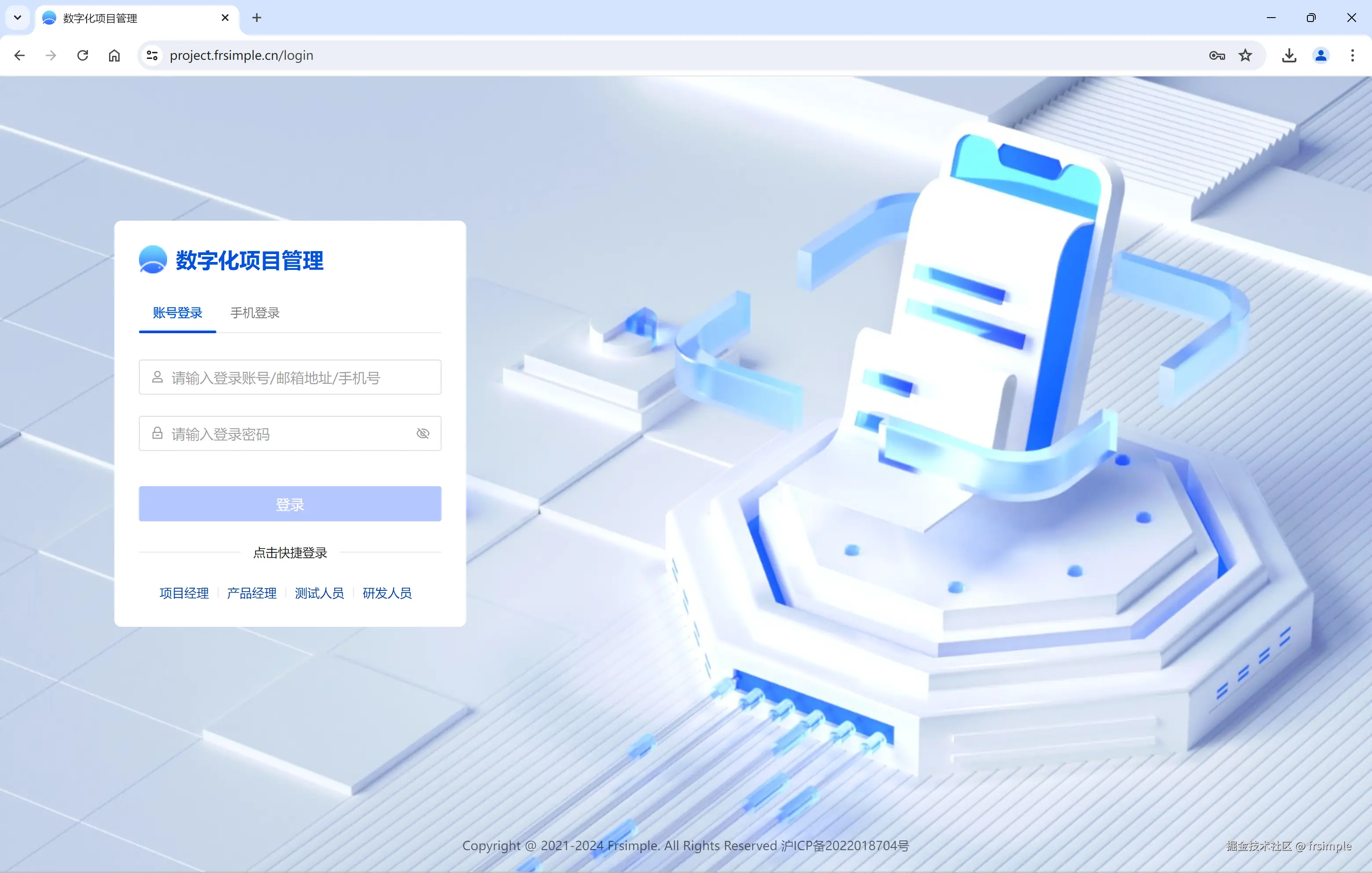Open the tab search dropdown arrow

point(17,18)
